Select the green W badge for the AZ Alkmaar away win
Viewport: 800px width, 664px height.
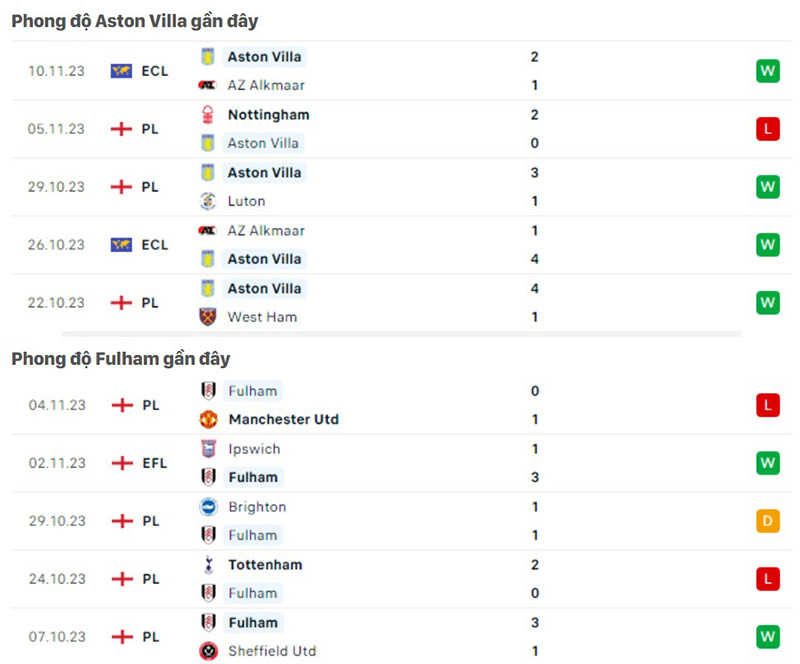(x=766, y=244)
